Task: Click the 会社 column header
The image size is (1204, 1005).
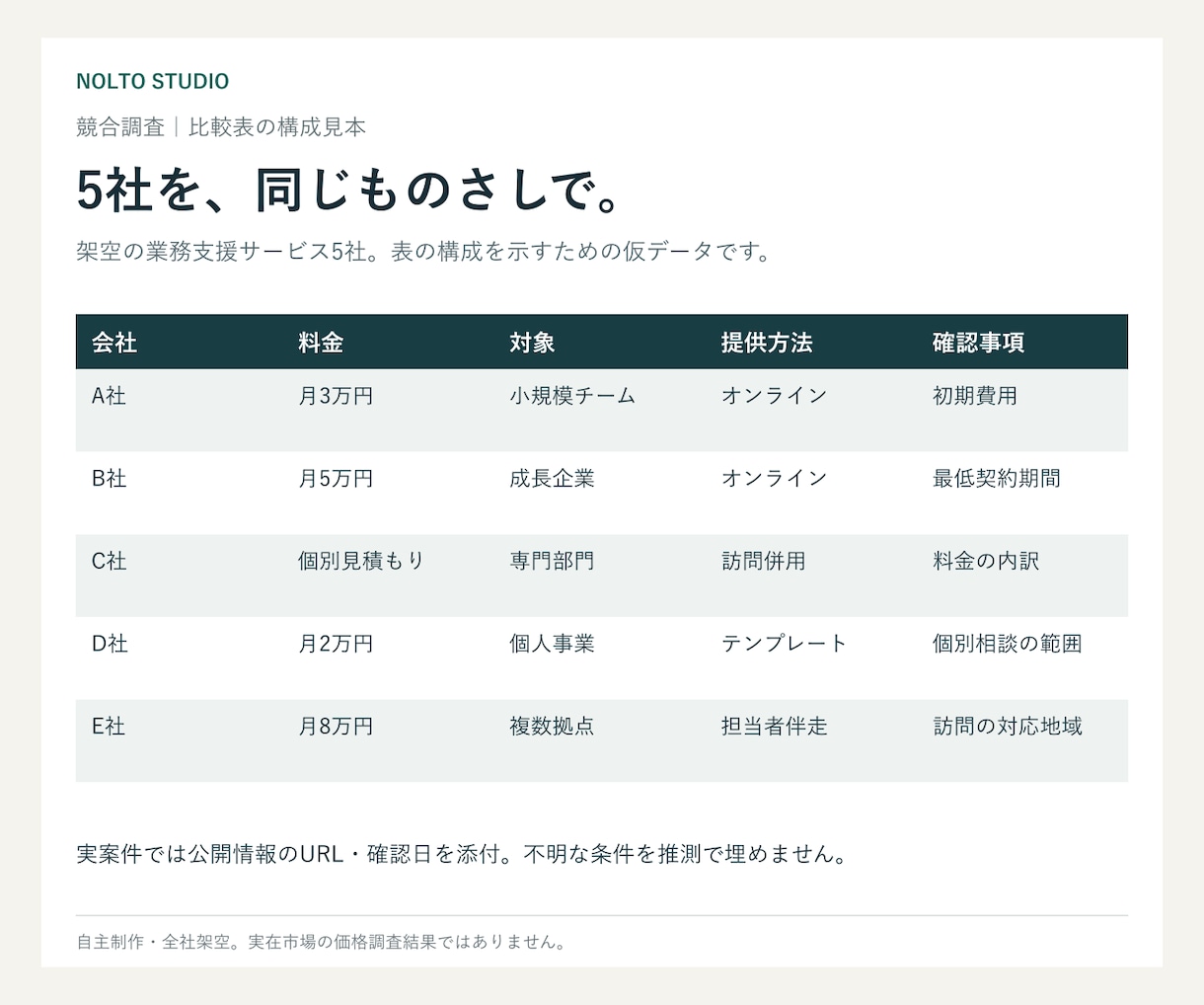Action: 114,343
